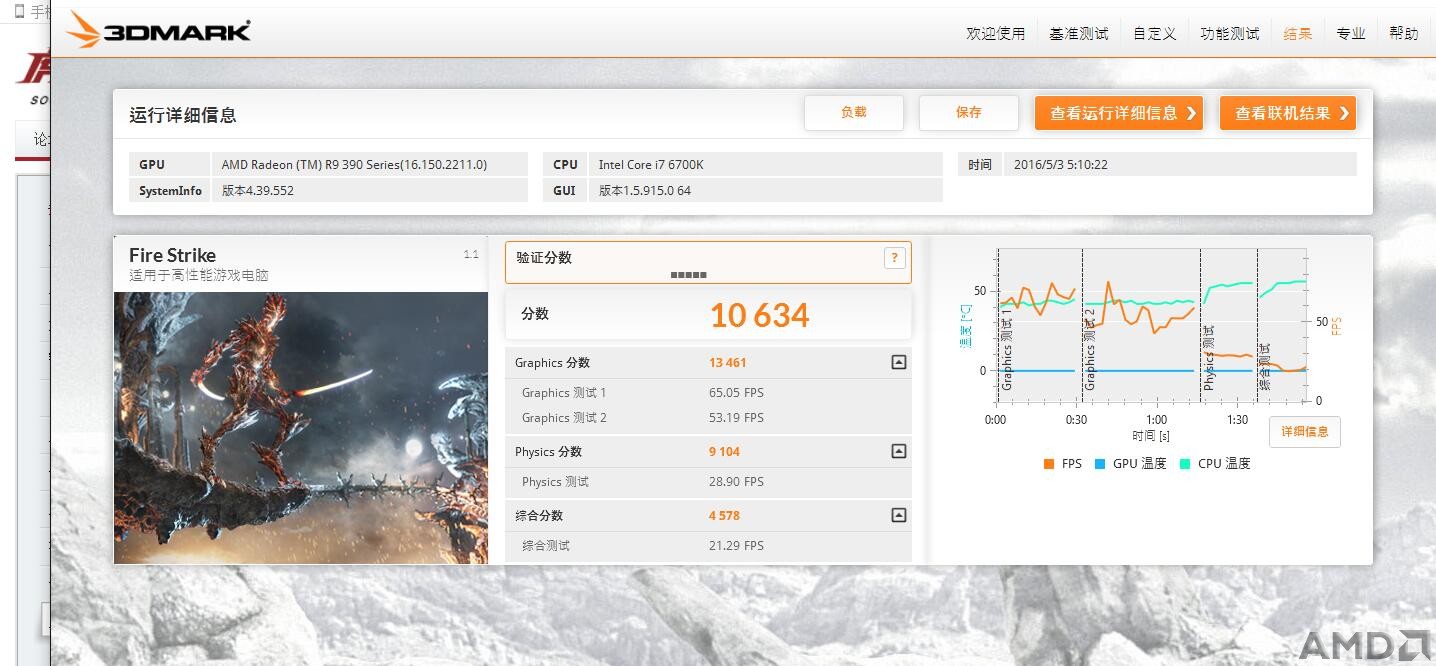Screen dimensions: 1436x666
Task: Click 适用于高性能游戏电脑 subtitle
Action: [x=199, y=275]
